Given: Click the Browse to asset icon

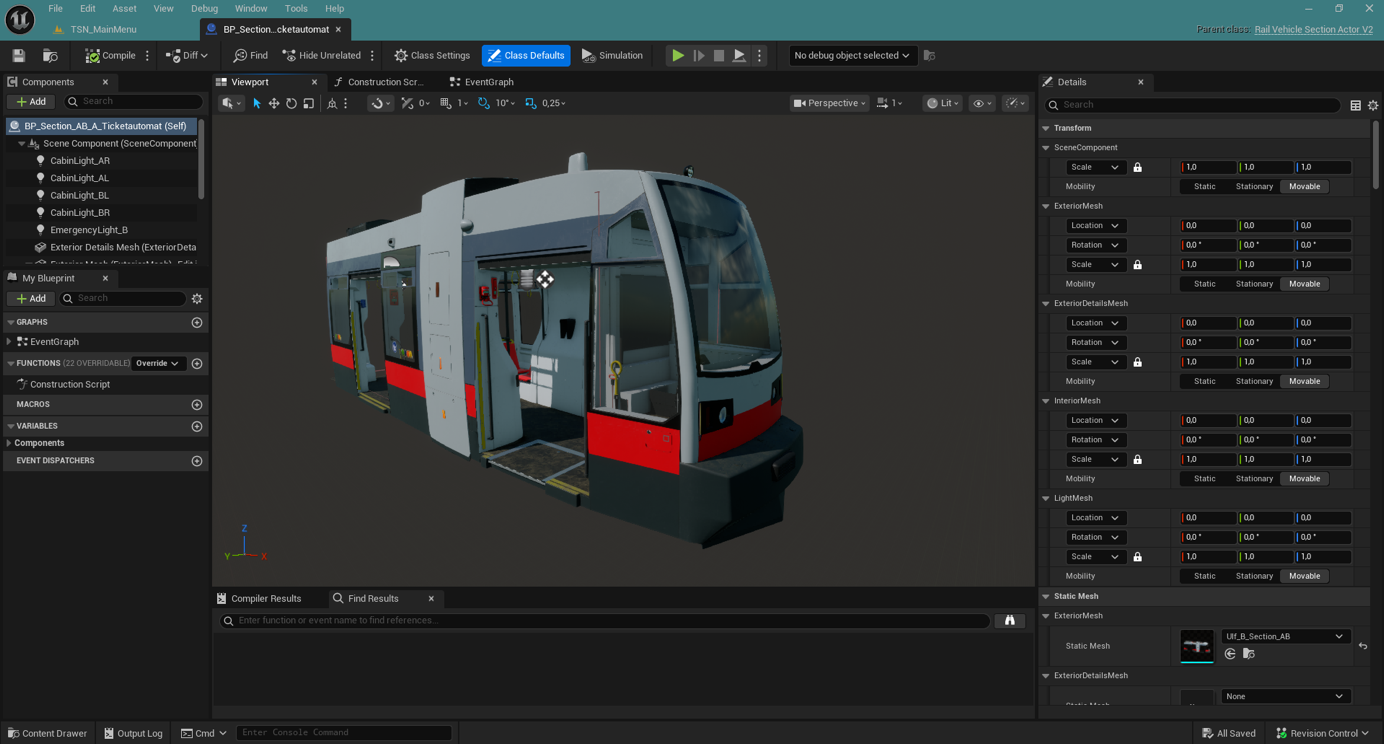Looking at the screenshot, I should (x=50, y=55).
